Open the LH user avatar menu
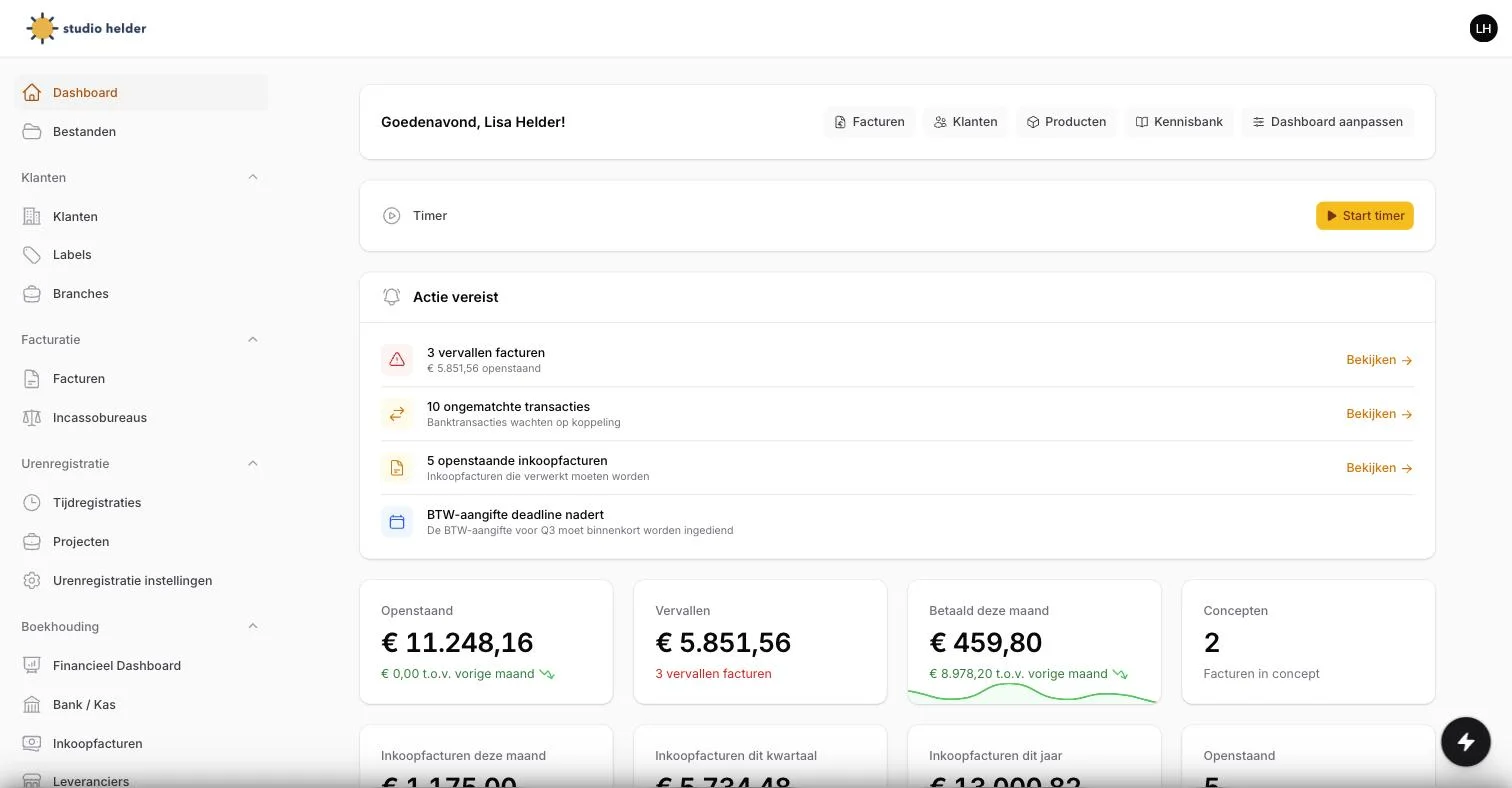The image size is (1512, 788). pyautogui.click(x=1483, y=28)
